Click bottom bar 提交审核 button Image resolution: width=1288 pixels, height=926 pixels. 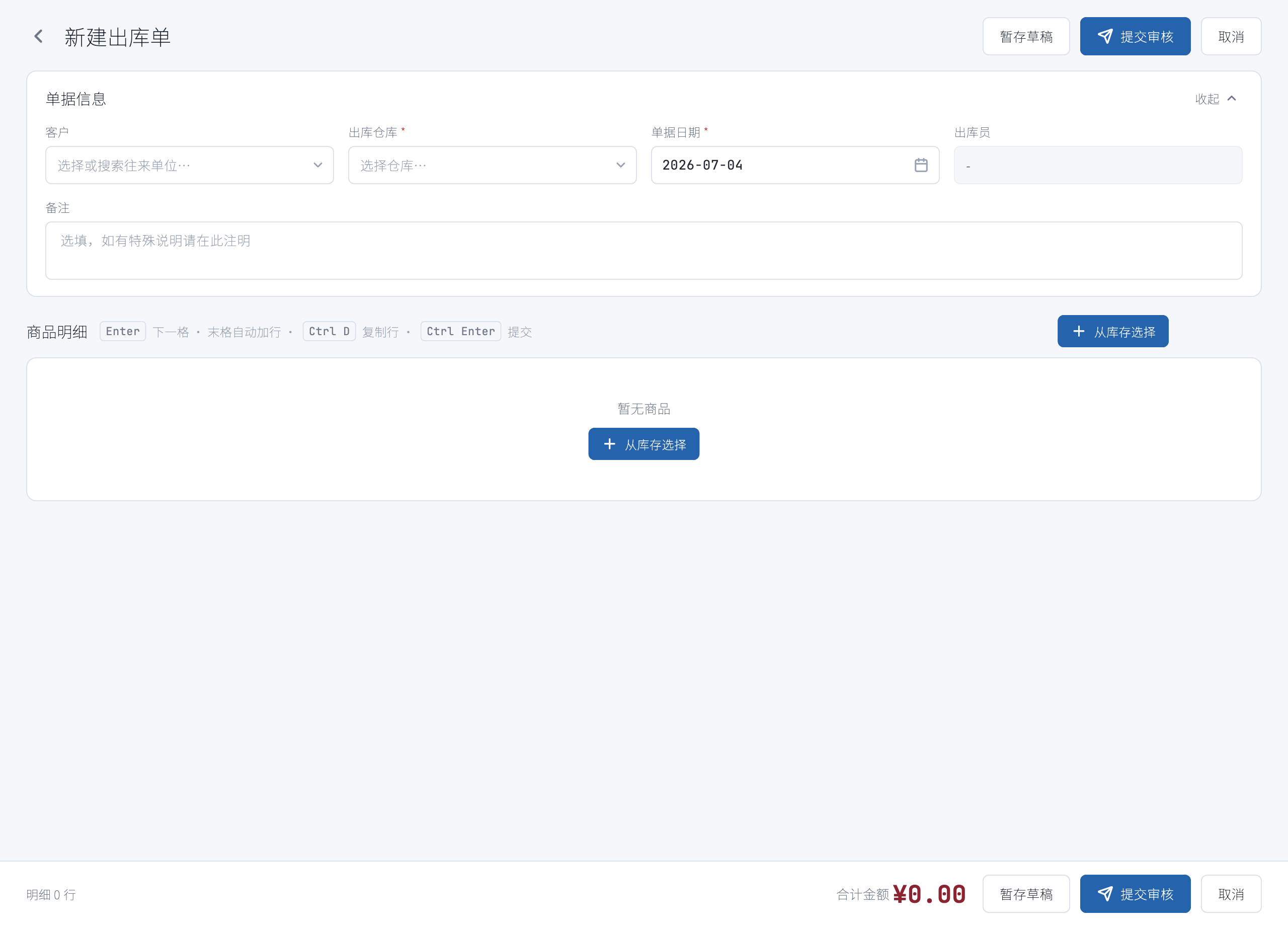(1135, 894)
